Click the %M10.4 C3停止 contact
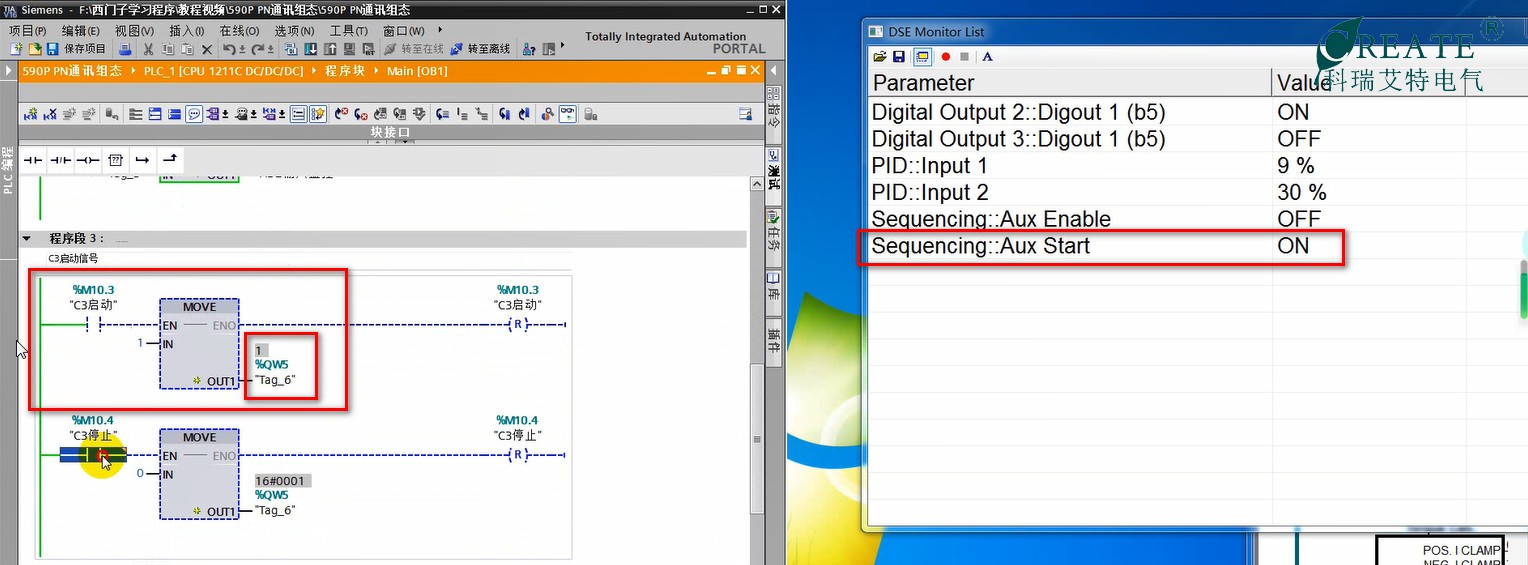 [93, 456]
